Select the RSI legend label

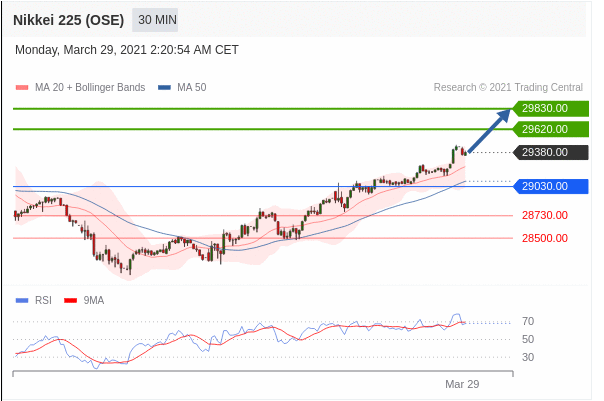(43, 300)
